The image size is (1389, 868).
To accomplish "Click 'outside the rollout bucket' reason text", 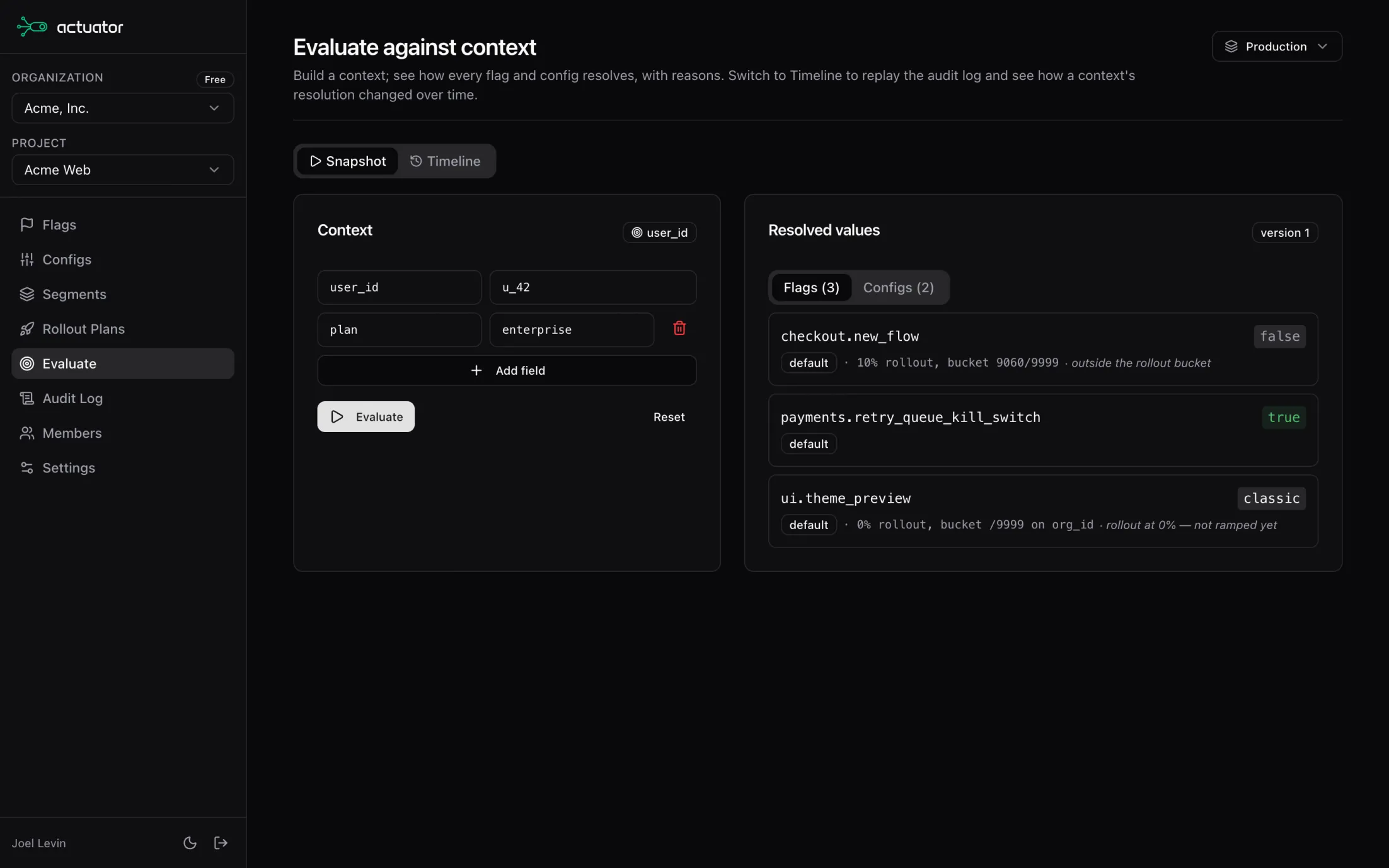I will (x=1141, y=363).
